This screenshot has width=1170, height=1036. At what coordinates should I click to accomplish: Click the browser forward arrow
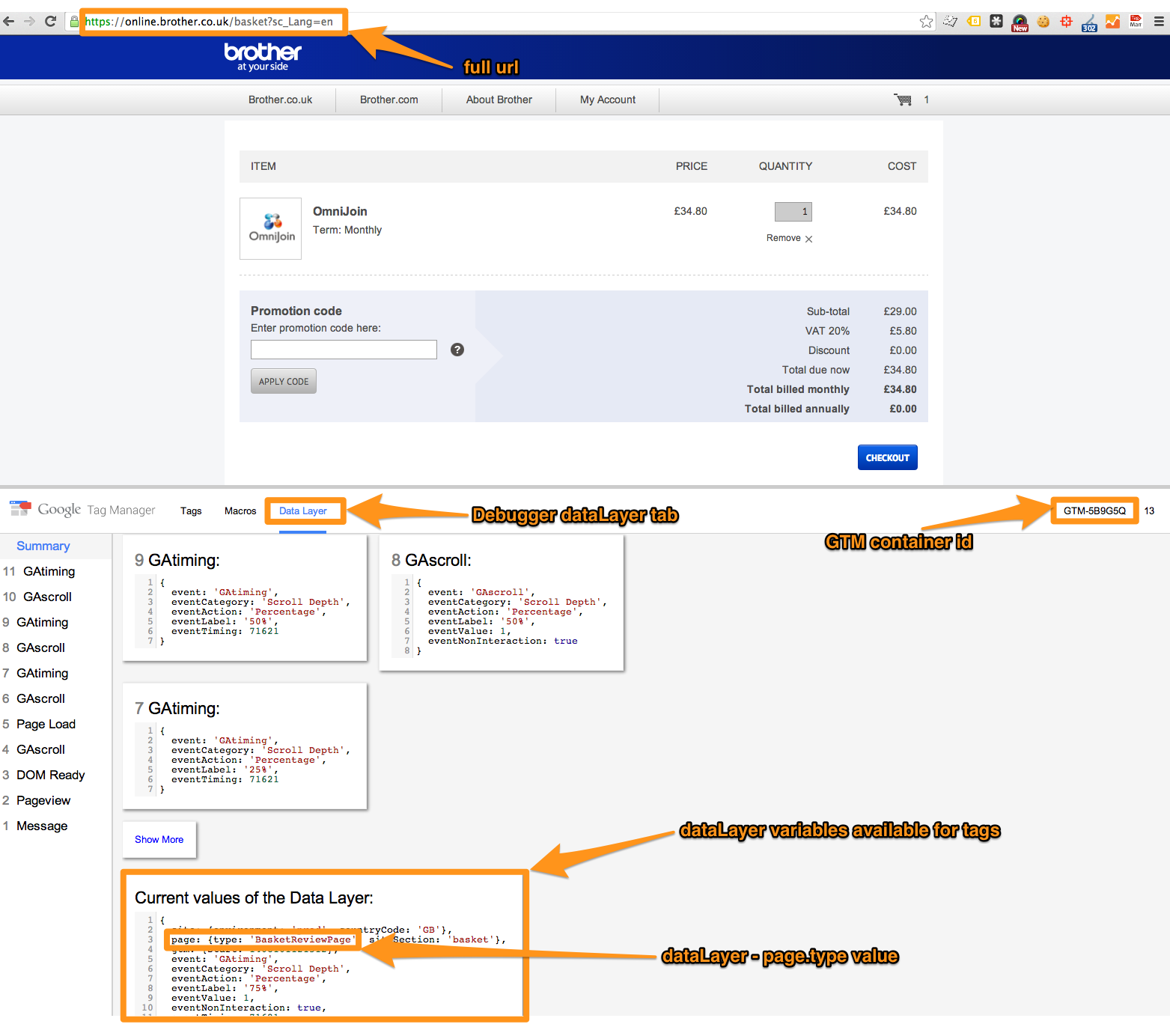(x=30, y=21)
